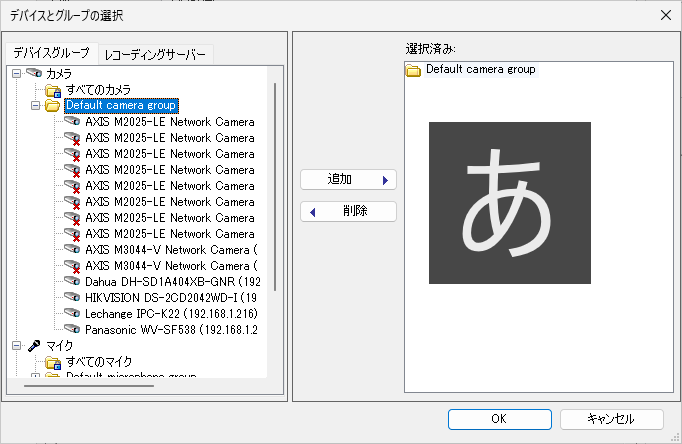The image size is (682, 444).
Task: Open the レコーディングサーバー tab
Action: click(155, 55)
